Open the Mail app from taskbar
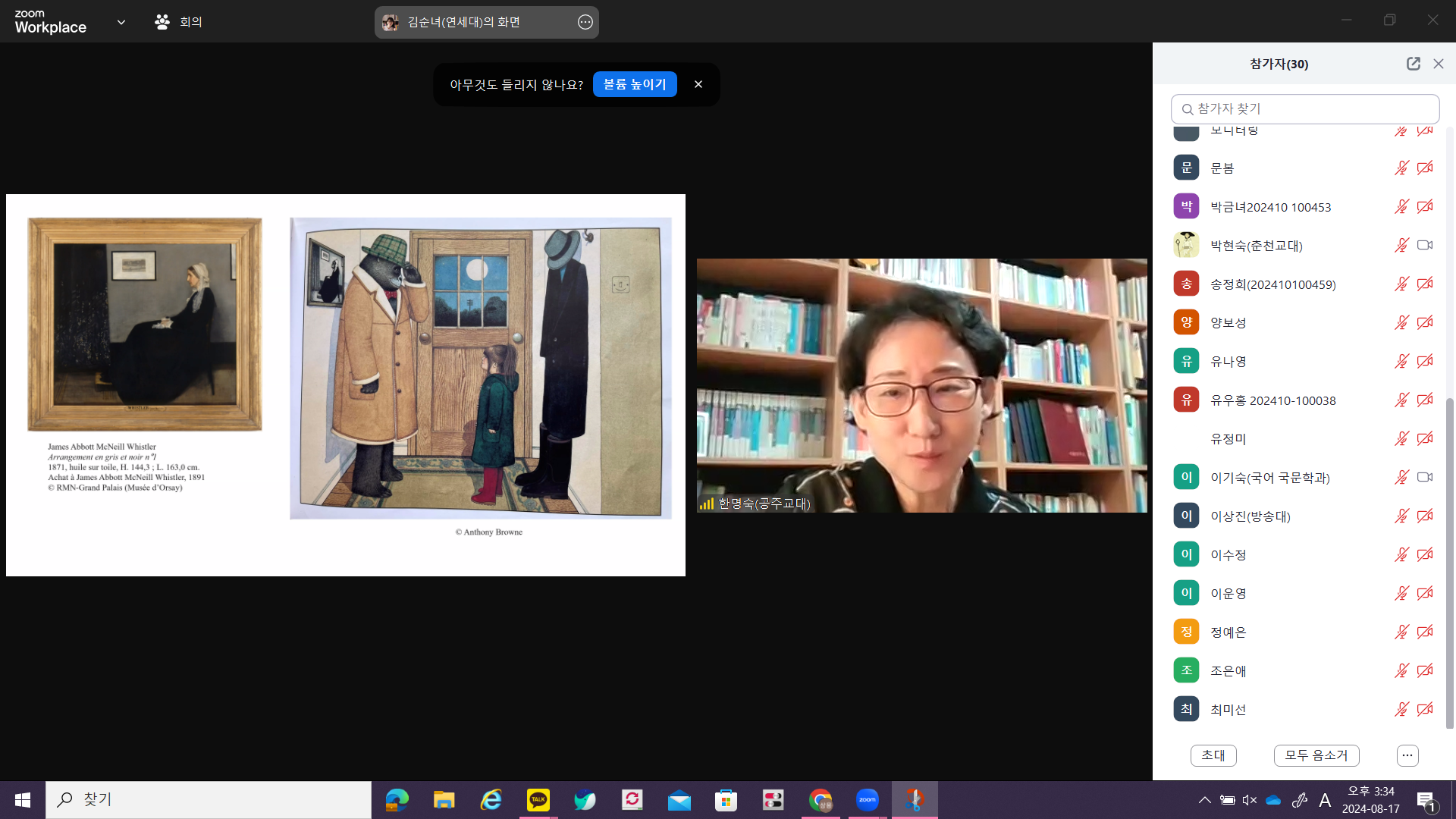 679,800
